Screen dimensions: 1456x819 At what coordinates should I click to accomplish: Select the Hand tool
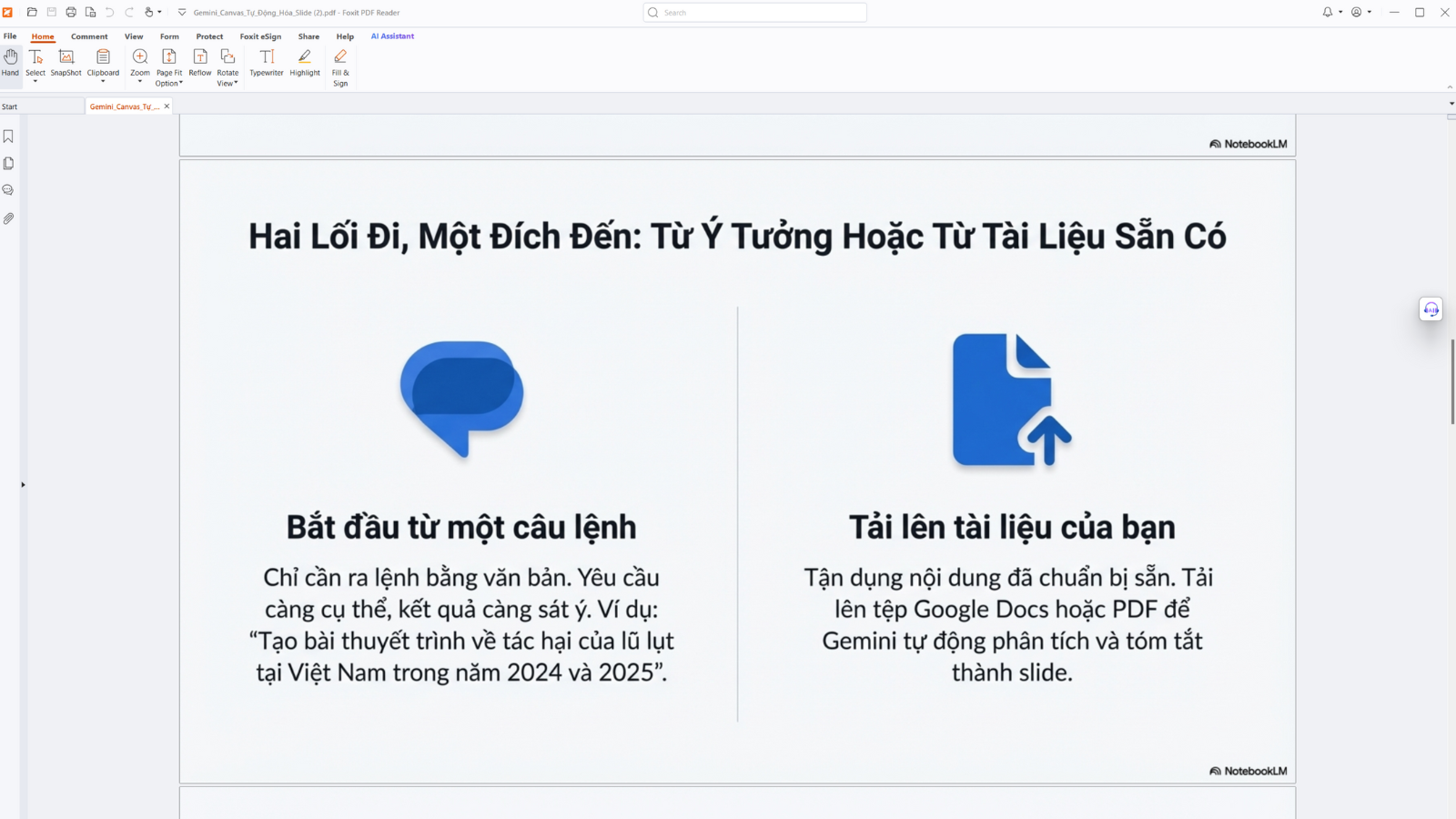tap(10, 63)
